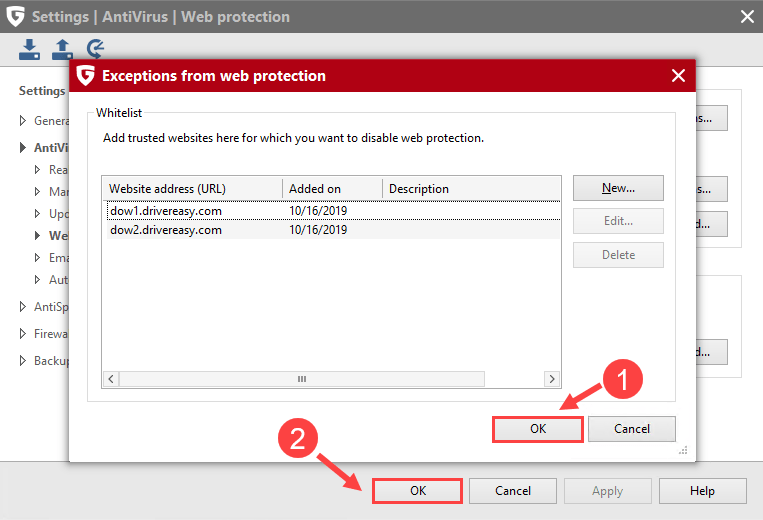Click the reset settings arrow icon
763x520 pixels.
96,48
